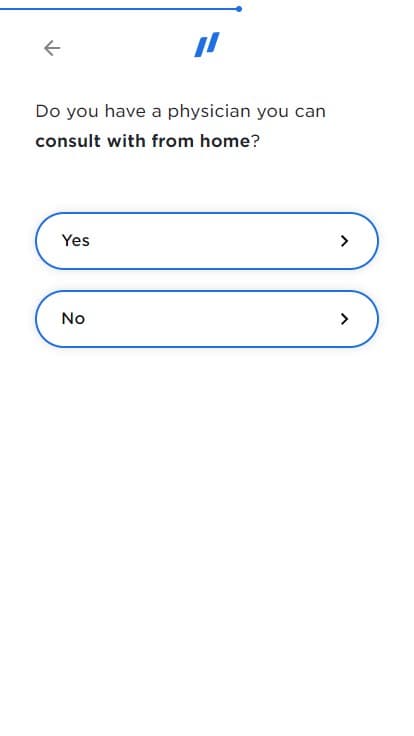Expand the No option via right chevron

[345, 319]
